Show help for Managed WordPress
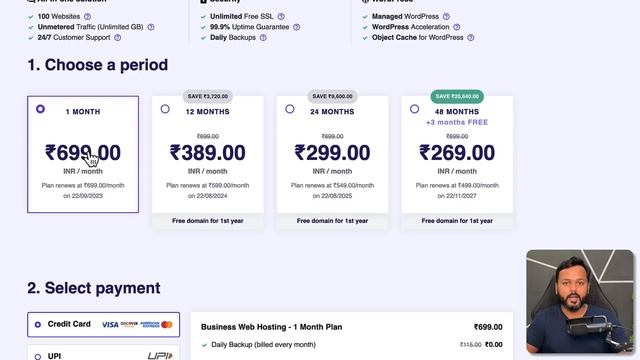Screen dimensions: 640x360 [x=446, y=17]
